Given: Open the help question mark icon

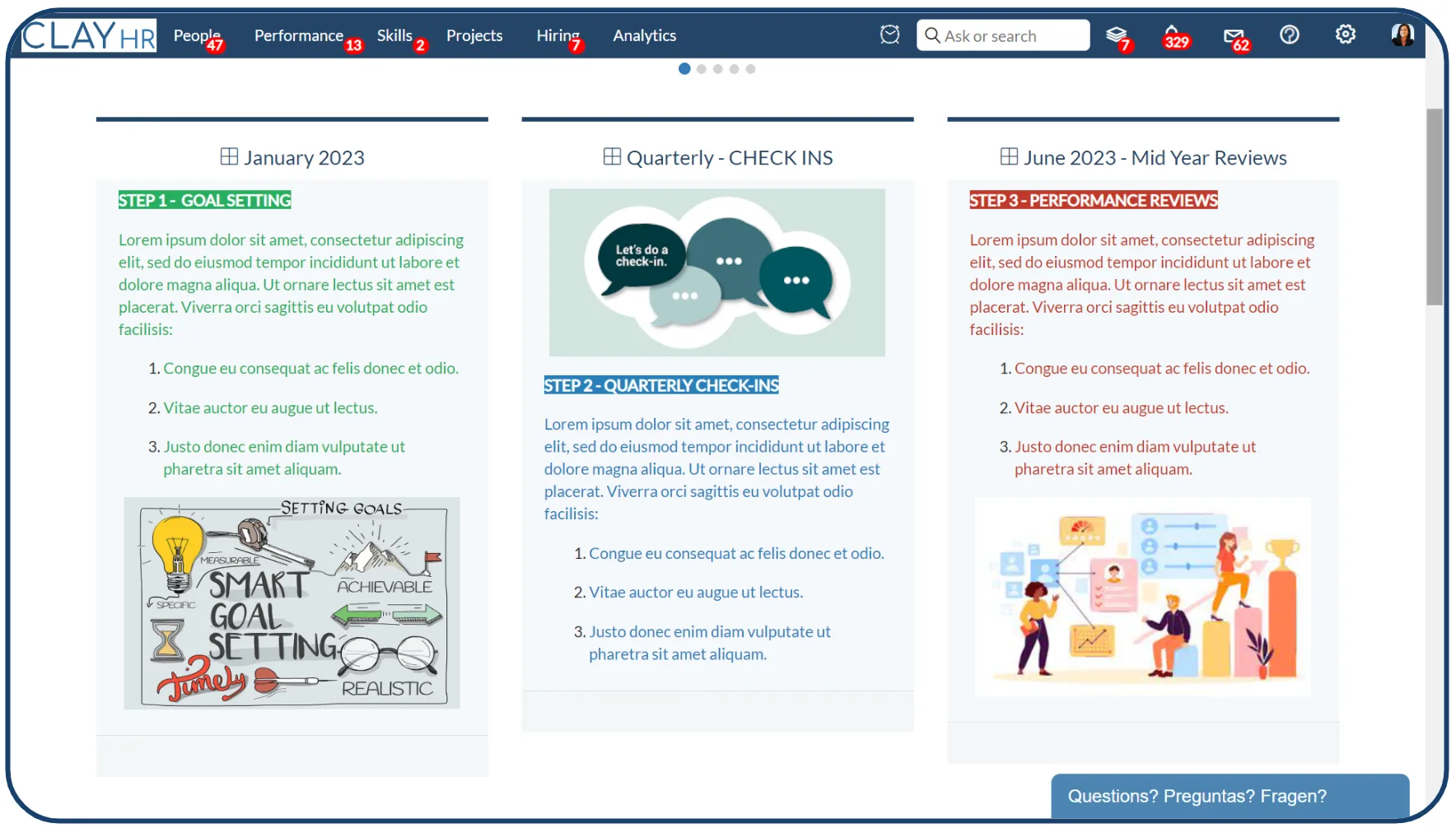Looking at the screenshot, I should coord(1290,35).
